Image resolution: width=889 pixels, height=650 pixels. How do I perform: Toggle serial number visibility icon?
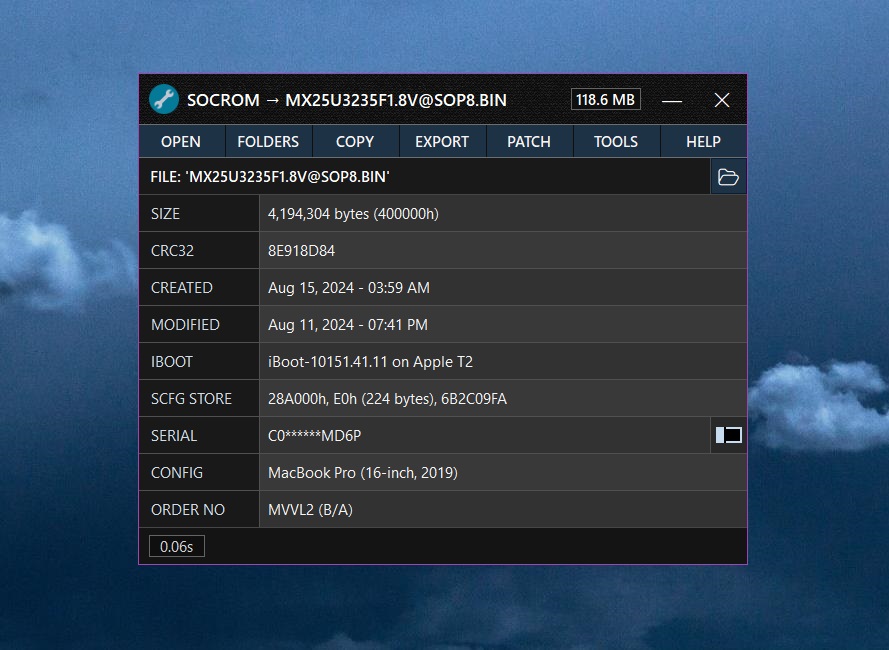pyautogui.click(x=729, y=435)
